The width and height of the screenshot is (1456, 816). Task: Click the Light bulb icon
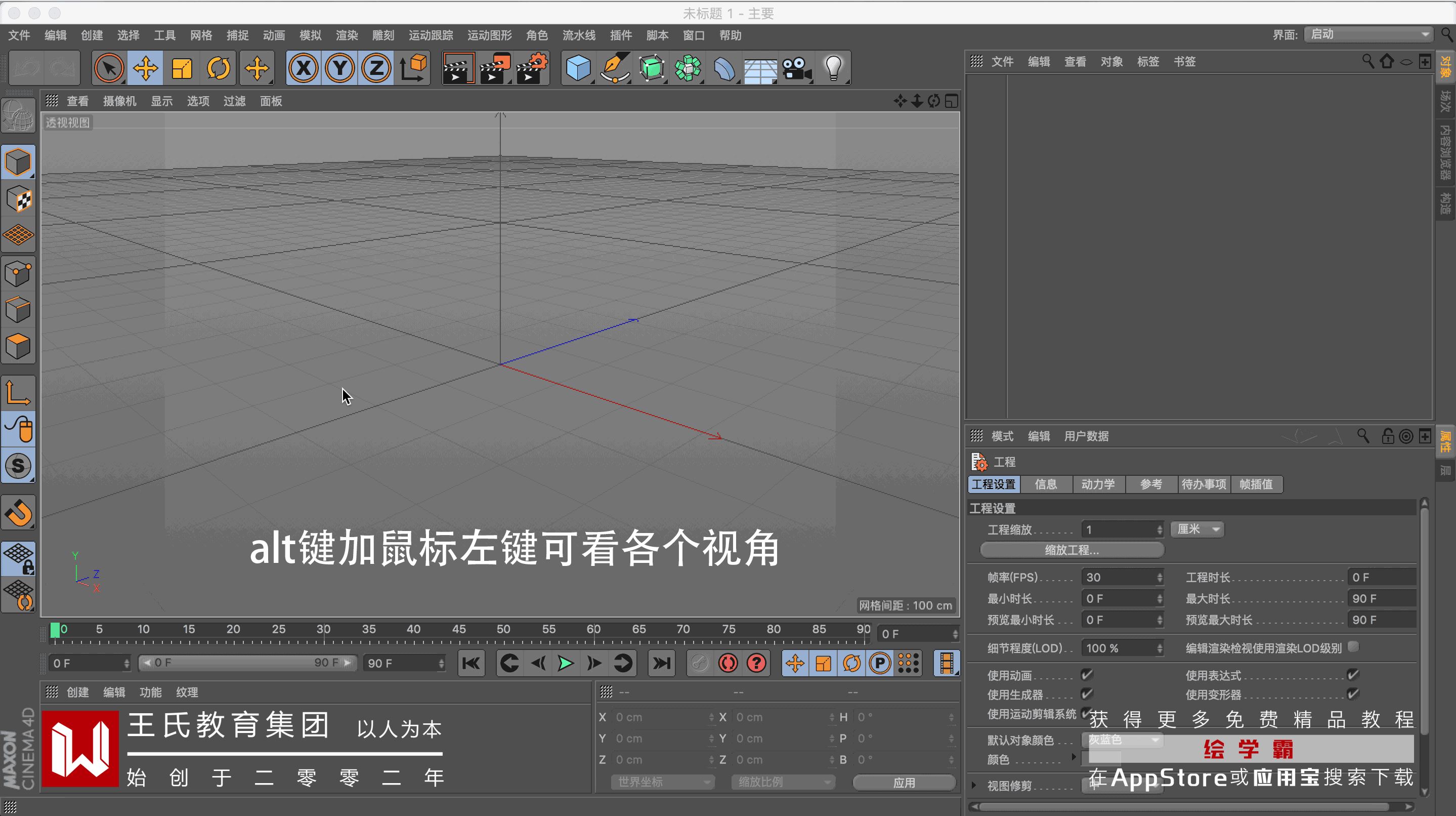pyautogui.click(x=833, y=68)
